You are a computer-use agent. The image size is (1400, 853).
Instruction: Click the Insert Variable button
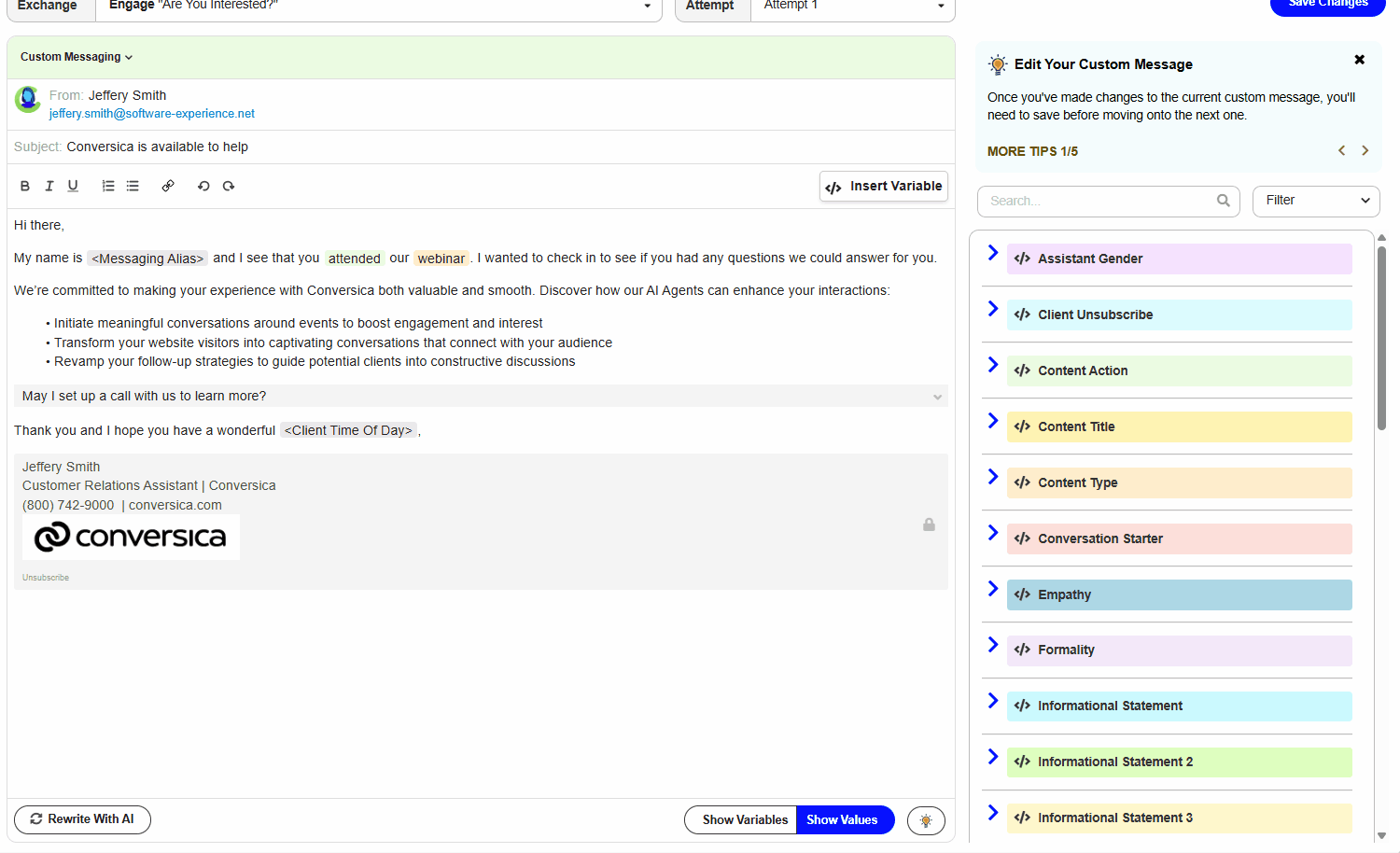[x=884, y=187]
